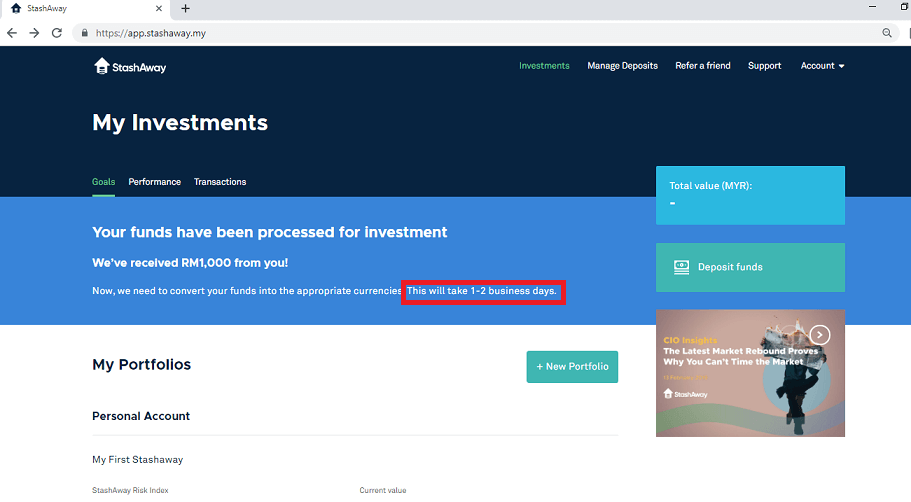The height and width of the screenshot is (502, 911).
Task: Open a new browser tab with plus
Action: [185, 8]
